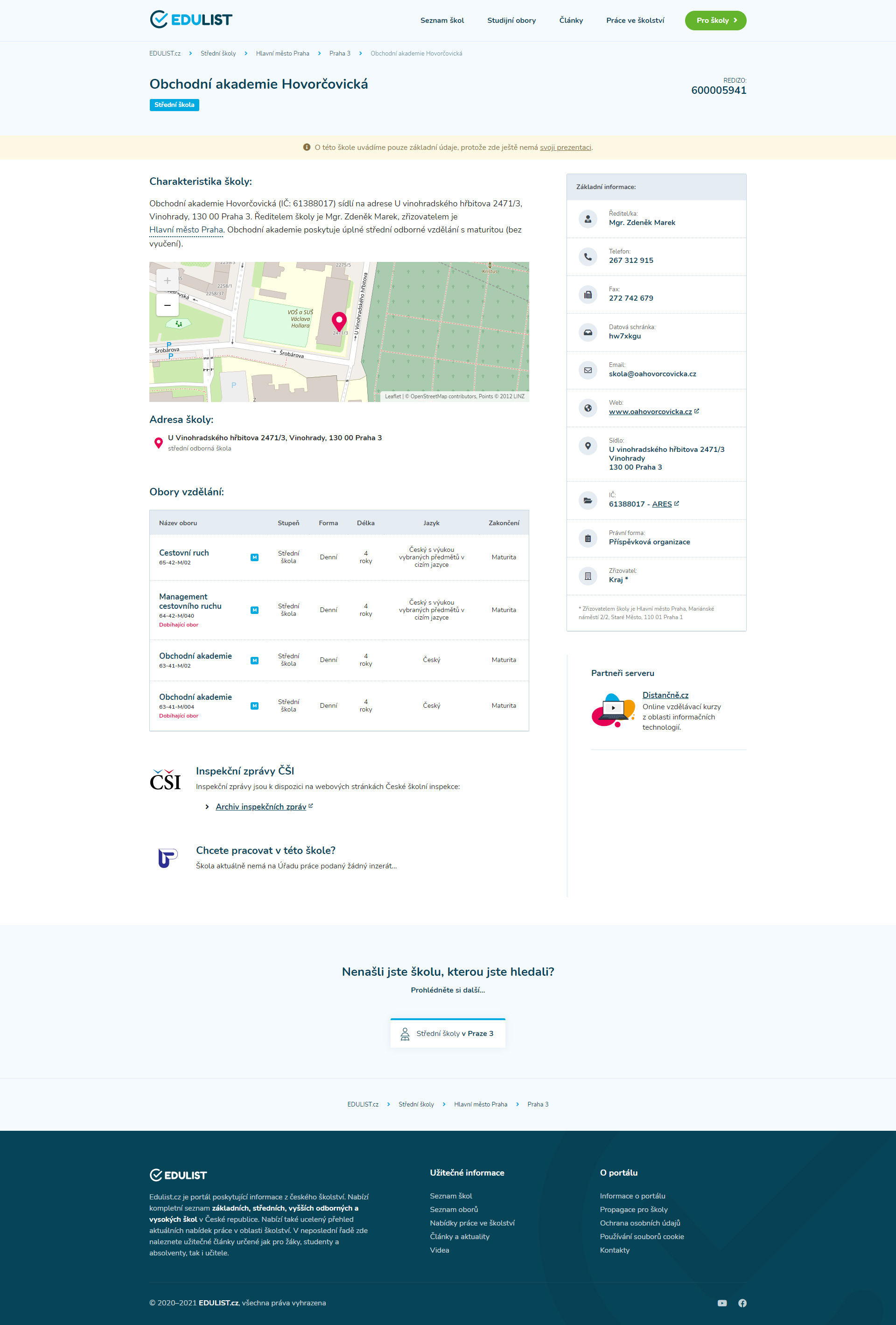896x1325 pixels.
Task: Click Hlavní město Praha link in description
Action: pos(186,230)
